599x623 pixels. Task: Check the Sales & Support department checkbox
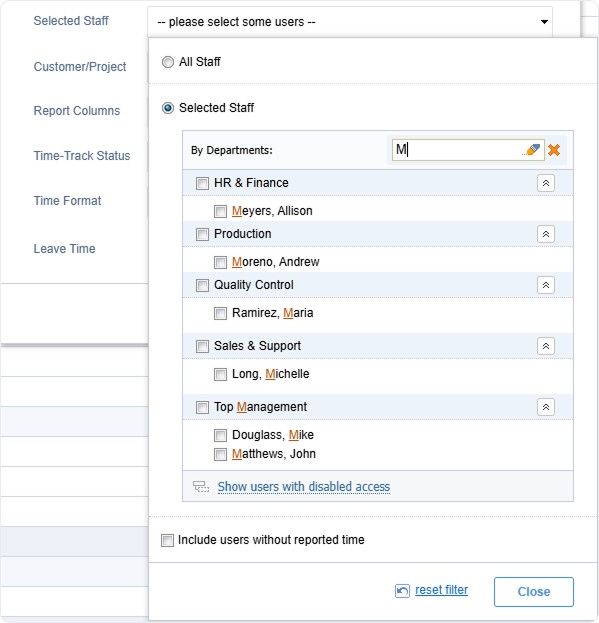(x=202, y=346)
